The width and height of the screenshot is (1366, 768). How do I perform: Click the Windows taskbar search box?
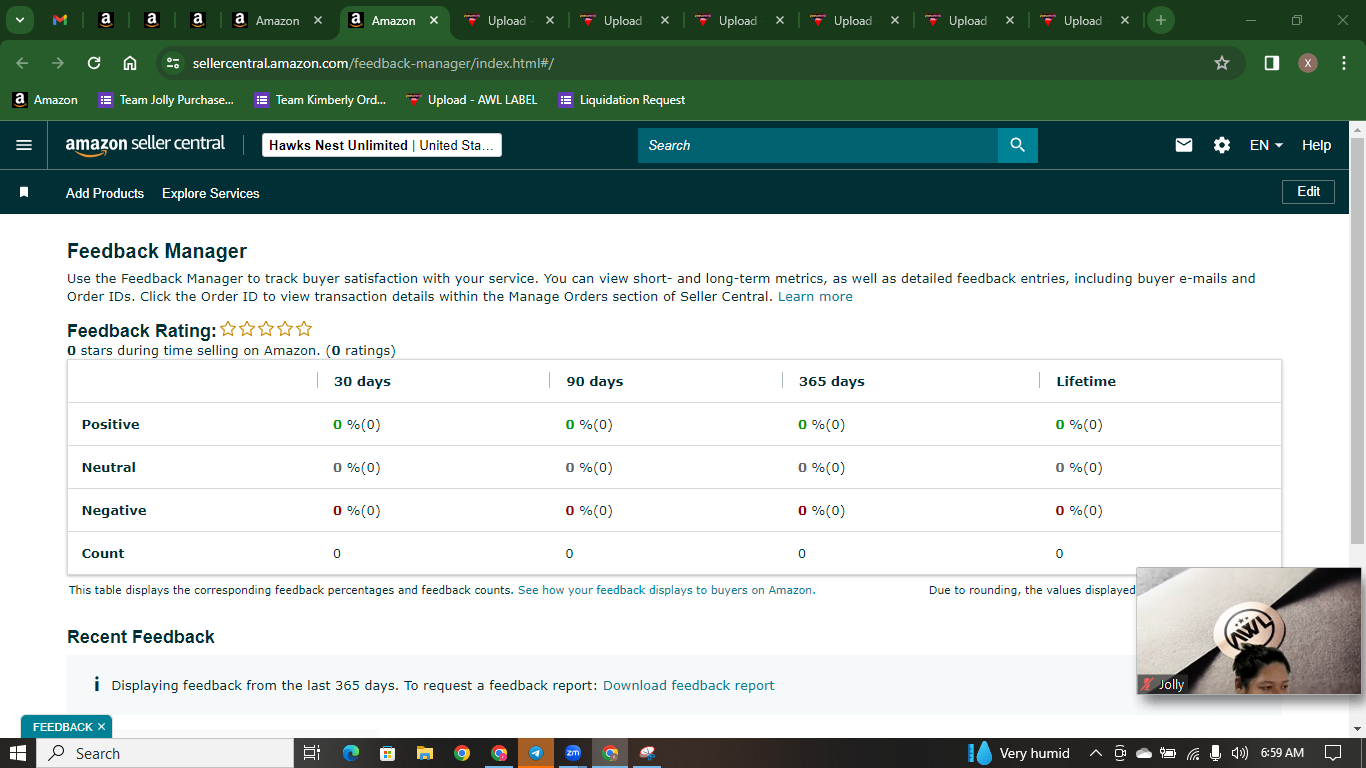(x=166, y=753)
